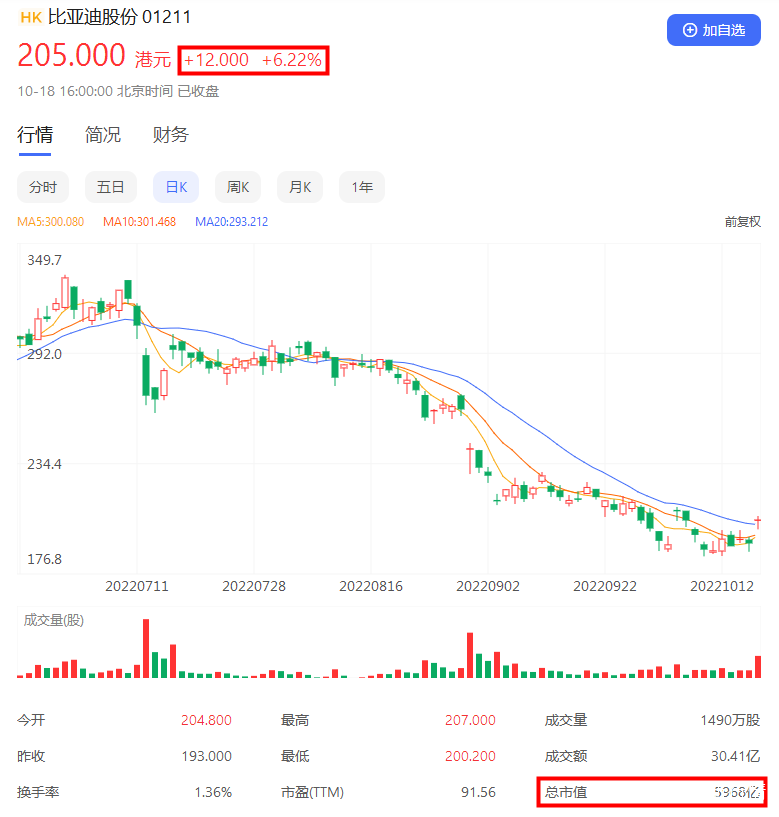Click the percent change +6.22%

click(x=292, y=60)
